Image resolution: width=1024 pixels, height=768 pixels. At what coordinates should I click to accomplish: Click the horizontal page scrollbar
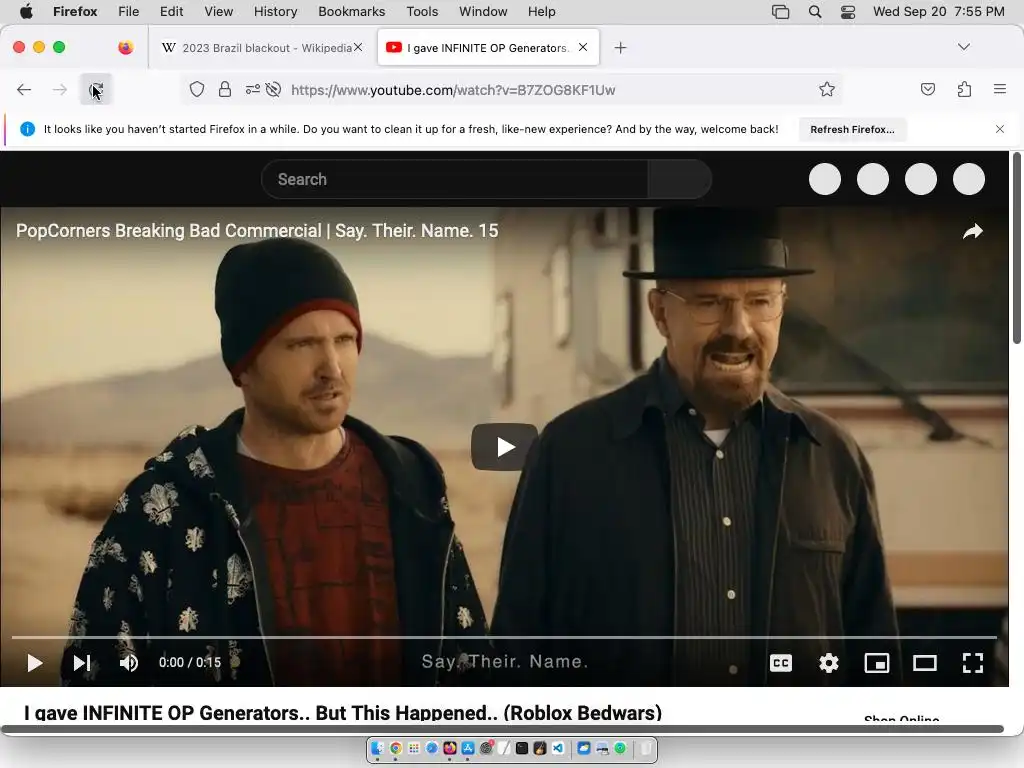pos(502,729)
